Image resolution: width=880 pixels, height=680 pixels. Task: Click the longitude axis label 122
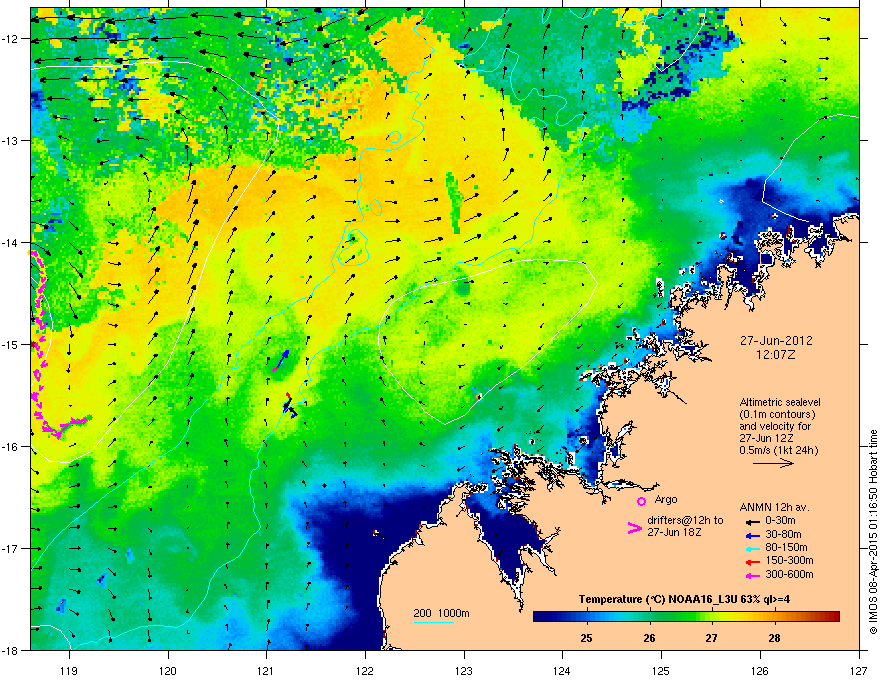[x=365, y=671]
